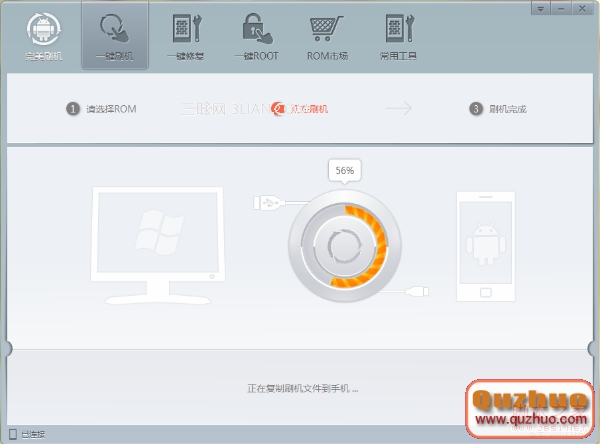Open the 一键修复 repair tool
Viewport: 600px width, 444px height.
(186, 36)
